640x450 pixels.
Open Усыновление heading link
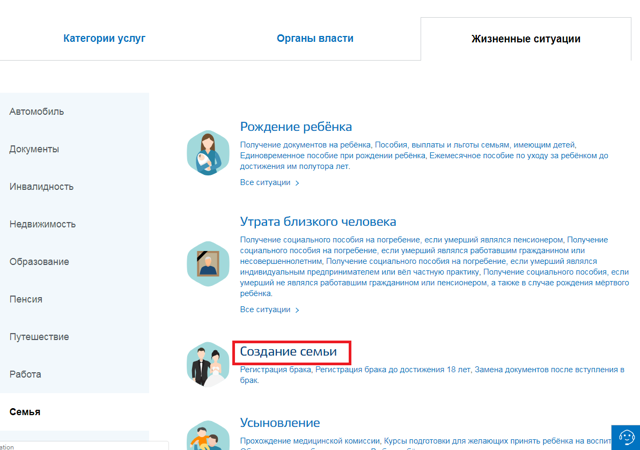[280, 423]
